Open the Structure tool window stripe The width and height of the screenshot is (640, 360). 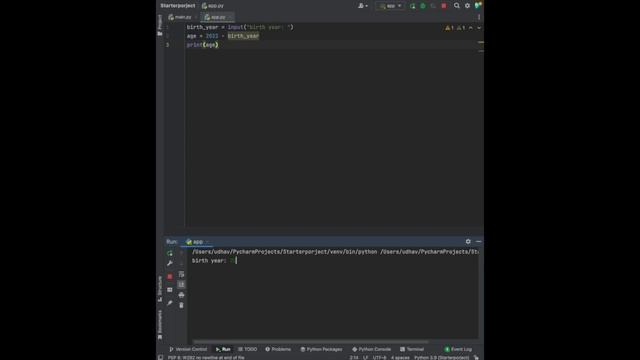[x=160, y=289]
